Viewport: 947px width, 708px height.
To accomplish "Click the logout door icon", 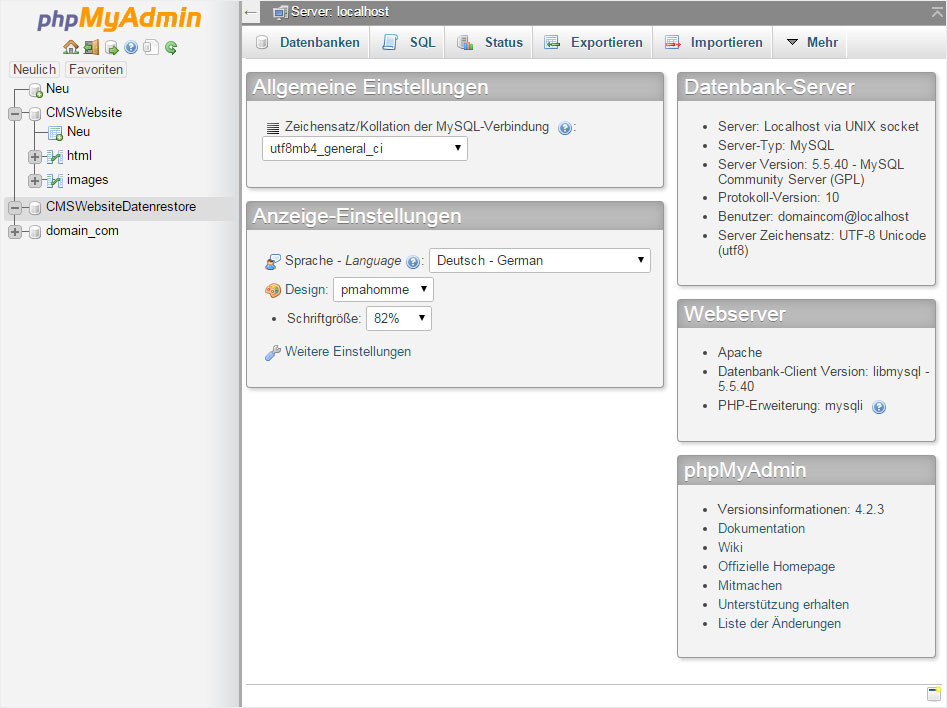I will tap(91, 47).
